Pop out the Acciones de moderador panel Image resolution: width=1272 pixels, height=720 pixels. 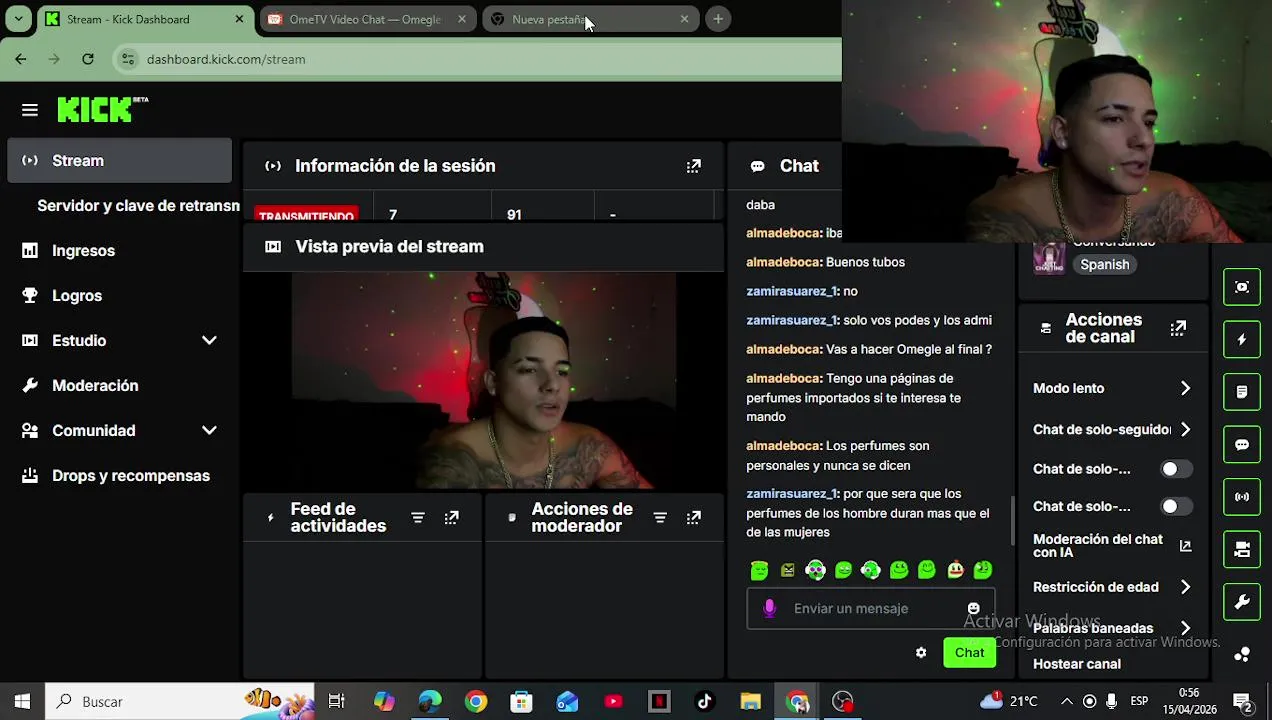(x=693, y=518)
